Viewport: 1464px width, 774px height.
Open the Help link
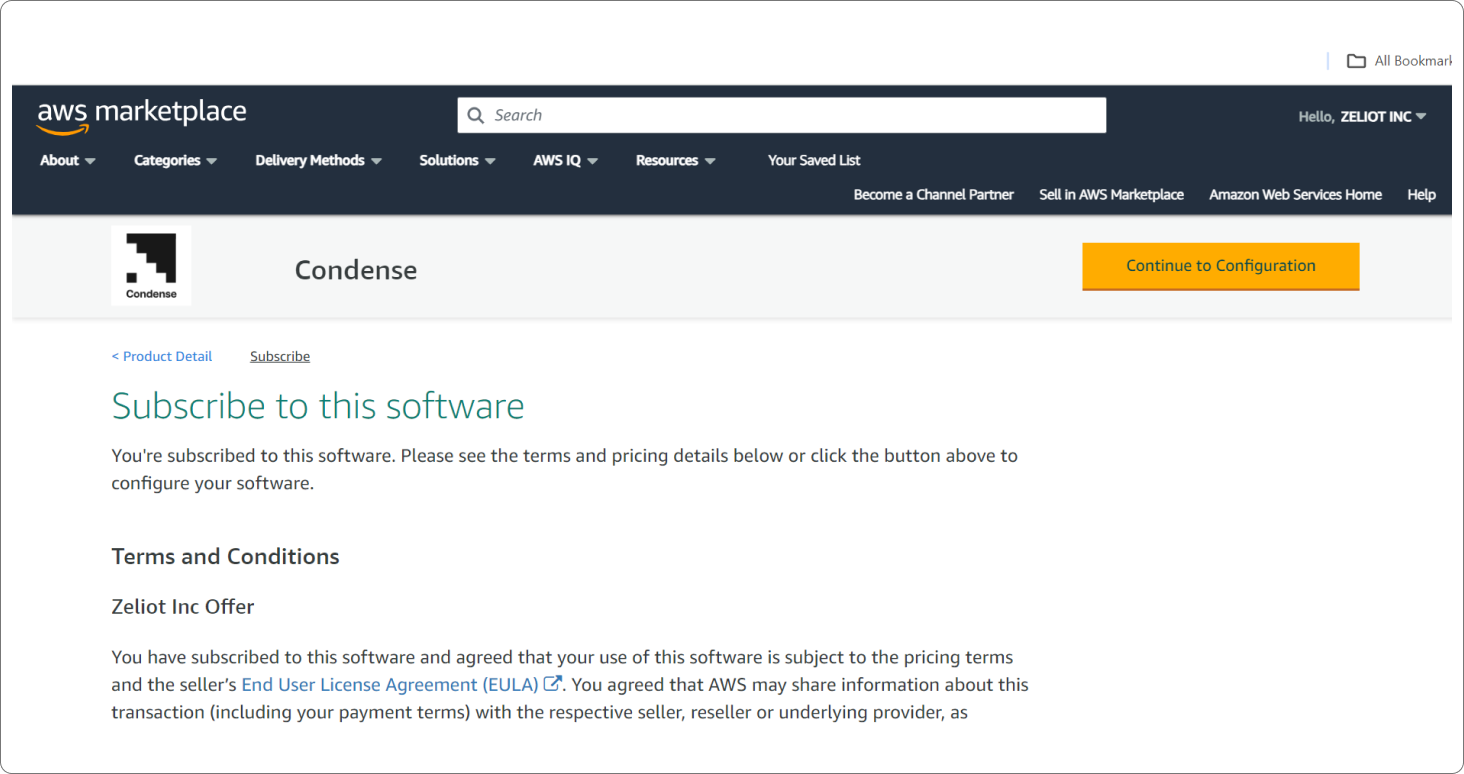pyautogui.click(x=1421, y=195)
